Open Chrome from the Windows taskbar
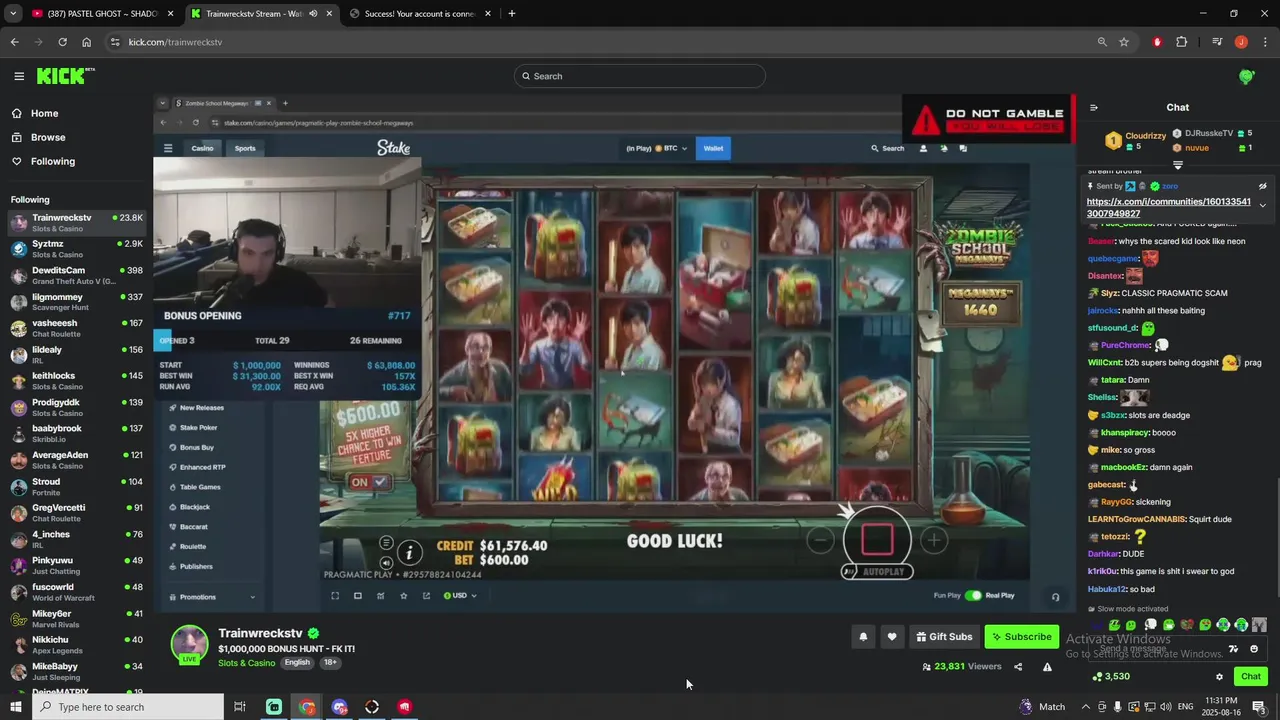This screenshot has height=720, width=1280. click(307, 707)
